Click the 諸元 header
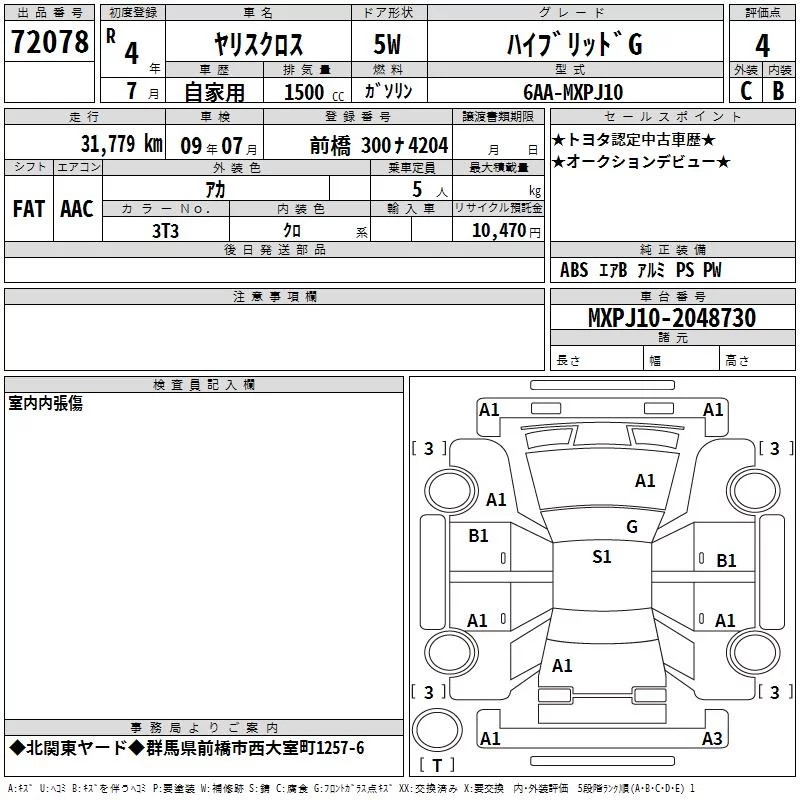The width and height of the screenshot is (800, 800). (672, 338)
